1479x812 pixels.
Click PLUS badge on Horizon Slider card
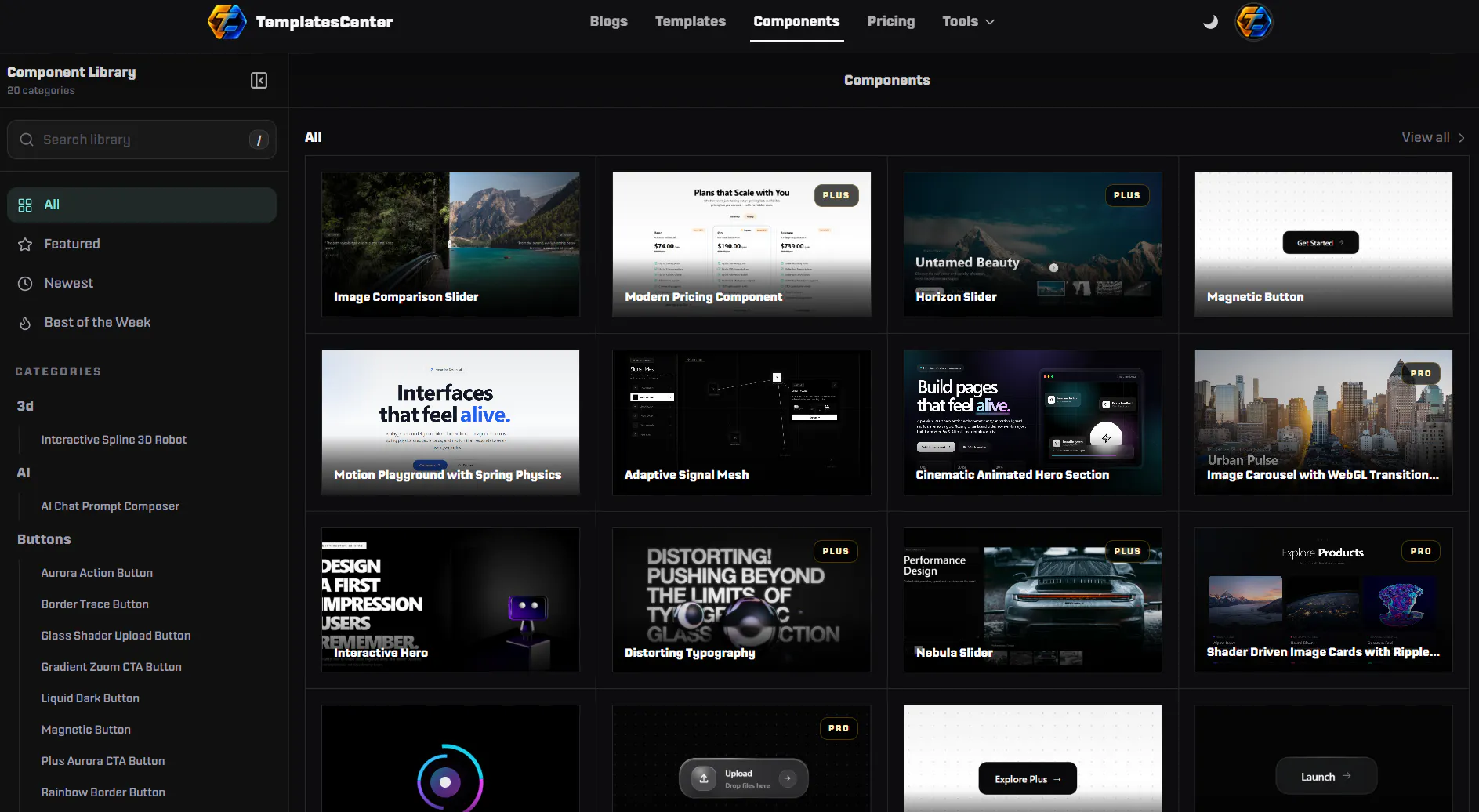tap(1127, 195)
